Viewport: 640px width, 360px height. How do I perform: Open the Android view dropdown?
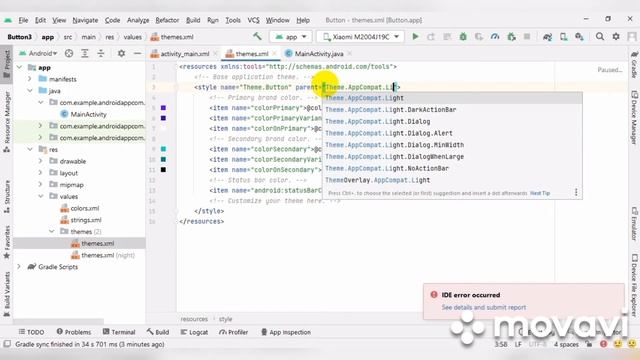38,53
